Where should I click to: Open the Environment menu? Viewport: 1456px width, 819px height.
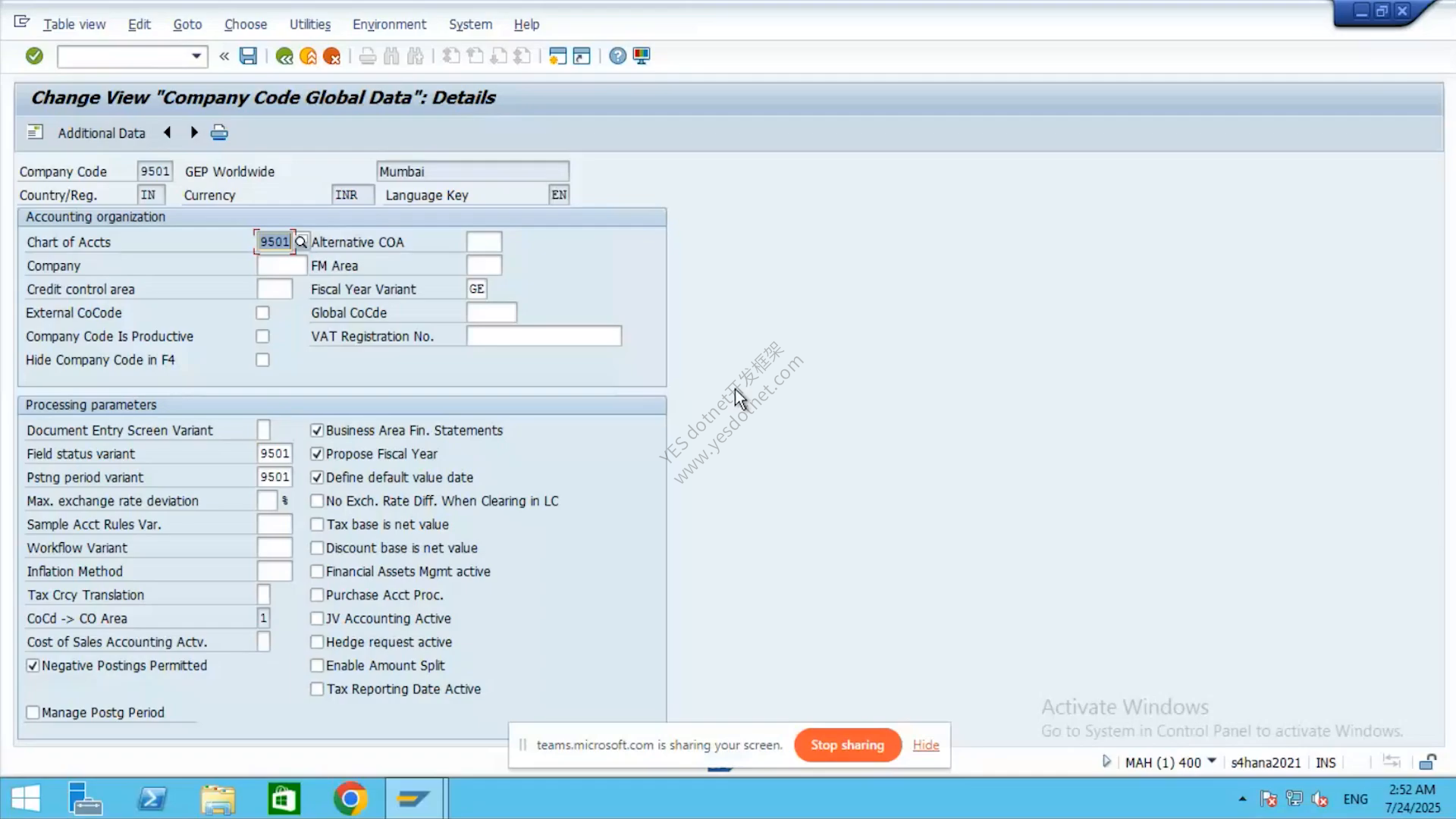click(x=389, y=24)
